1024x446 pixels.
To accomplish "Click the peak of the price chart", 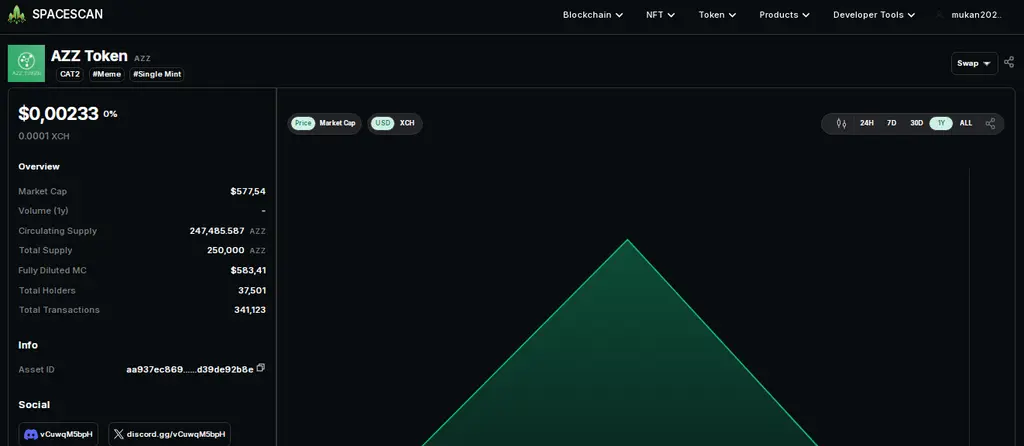I will coord(628,240).
